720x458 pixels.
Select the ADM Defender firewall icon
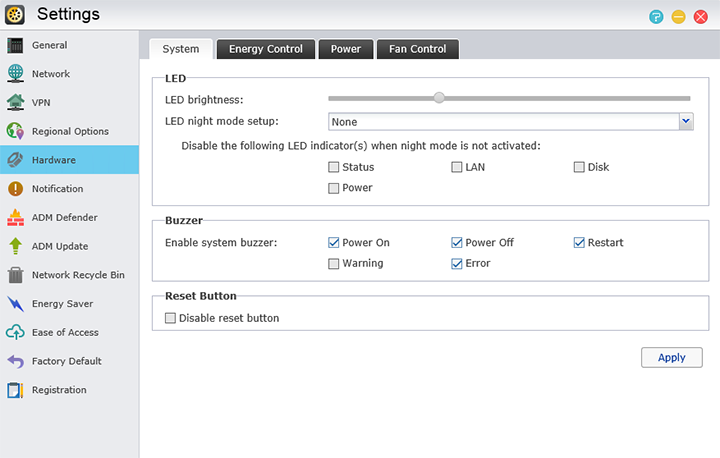point(15,217)
